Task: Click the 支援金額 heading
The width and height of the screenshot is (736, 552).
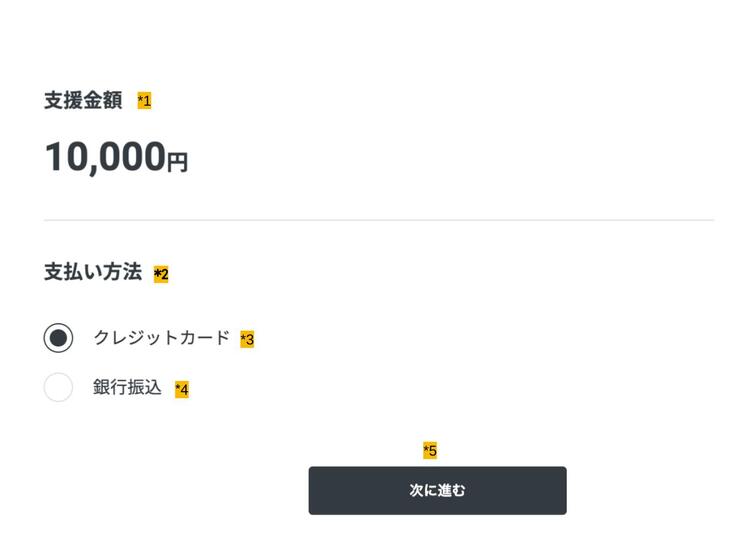Action: click(83, 101)
